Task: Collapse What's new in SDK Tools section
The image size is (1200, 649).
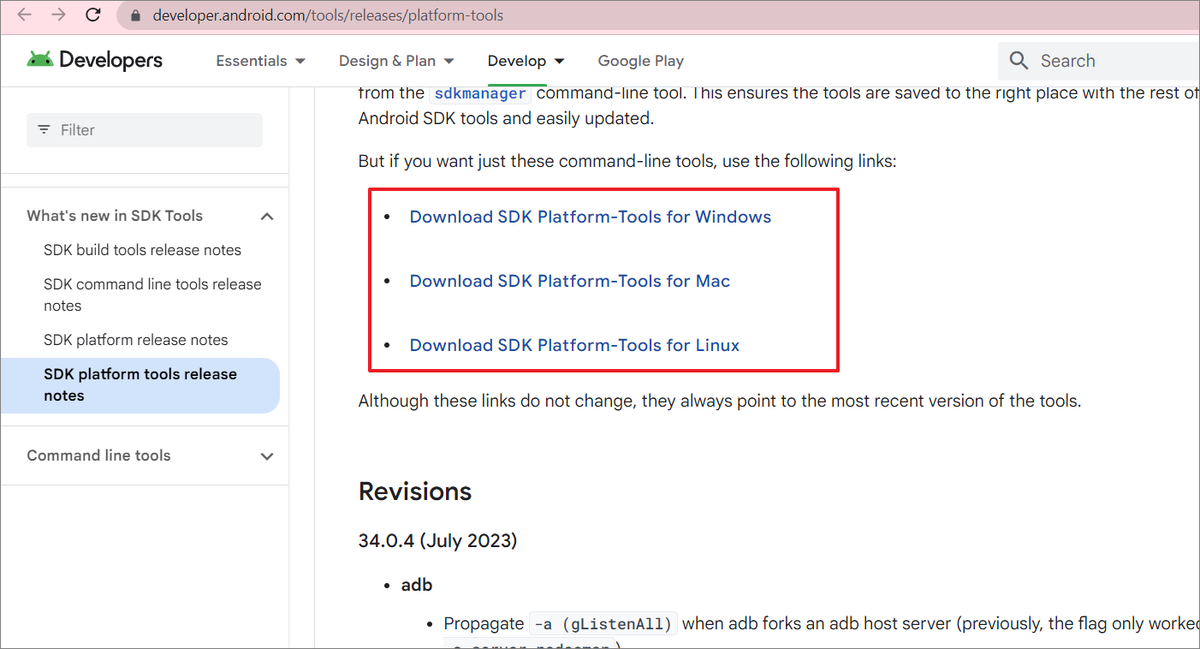Action: pos(267,216)
